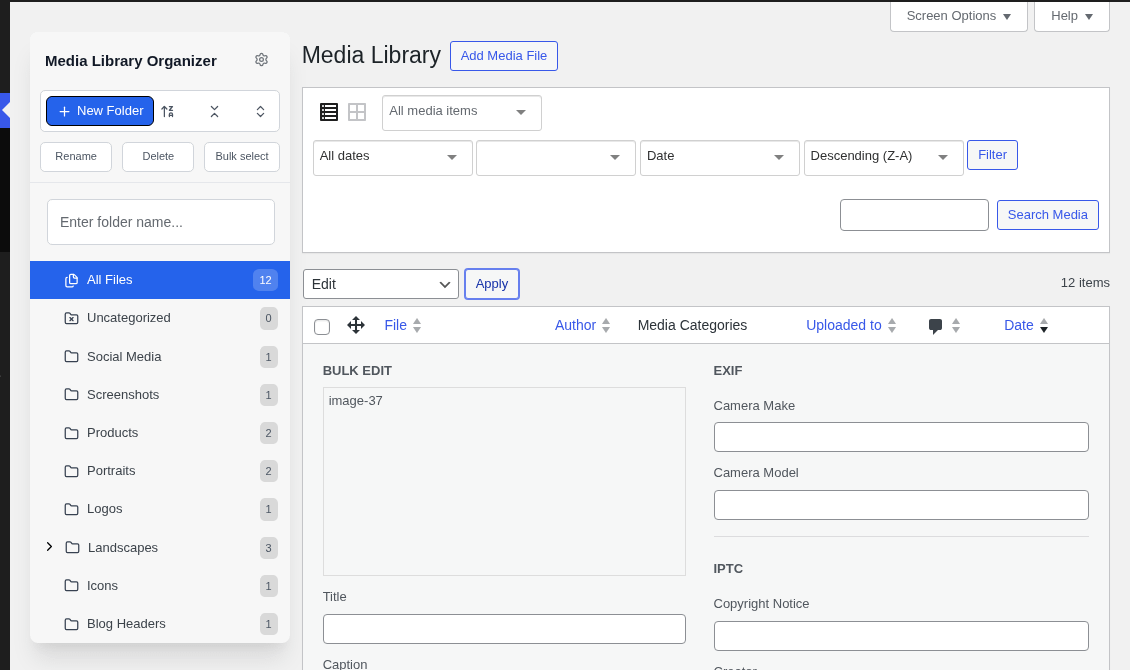Open the All dates dropdown
The image size is (1130, 670).
(392, 157)
